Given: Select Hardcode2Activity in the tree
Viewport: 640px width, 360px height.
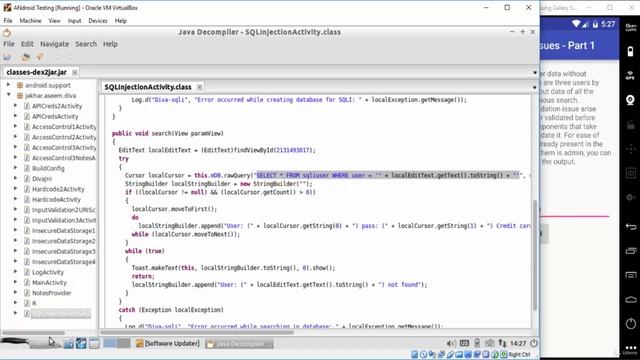Looking at the screenshot, I should [58, 189].
